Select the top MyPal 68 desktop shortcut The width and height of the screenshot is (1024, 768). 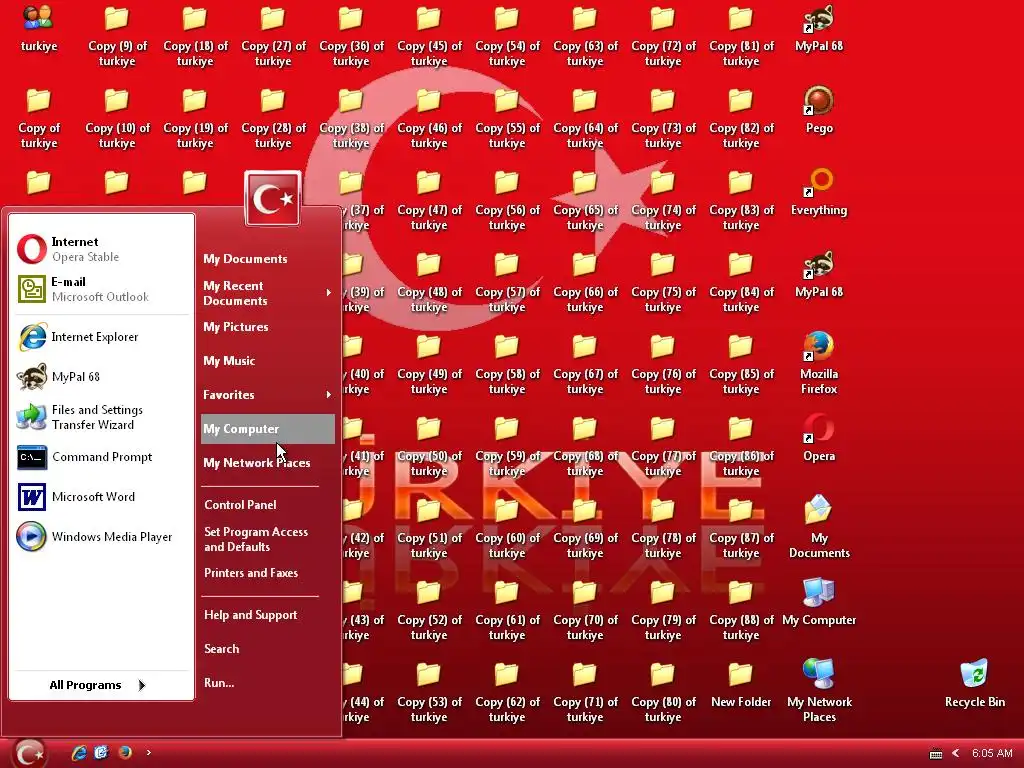(819, 28)
